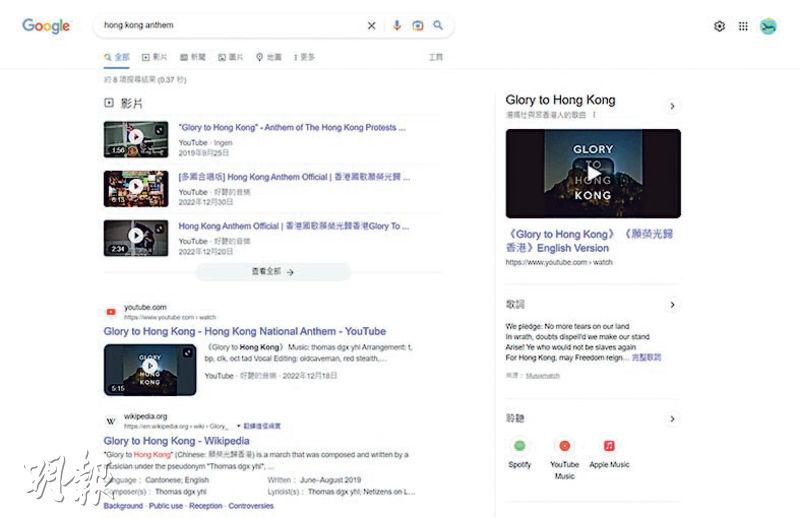Screen dimensions: 800x518
Task: Switch to the Images search tab
Action: coord(231,58)
